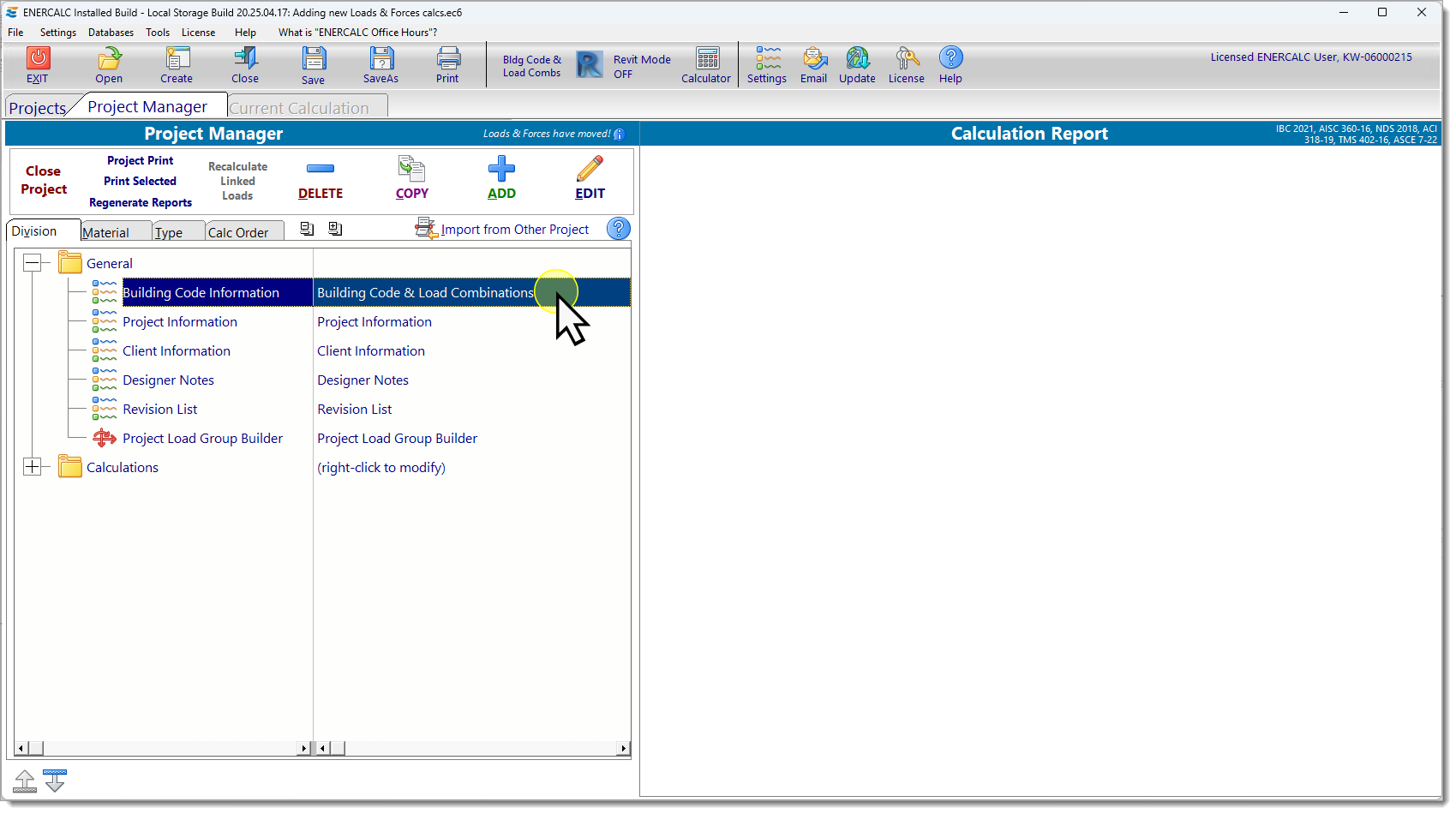
Task: Click Regenerate Reports
Action: coord(141,202)
